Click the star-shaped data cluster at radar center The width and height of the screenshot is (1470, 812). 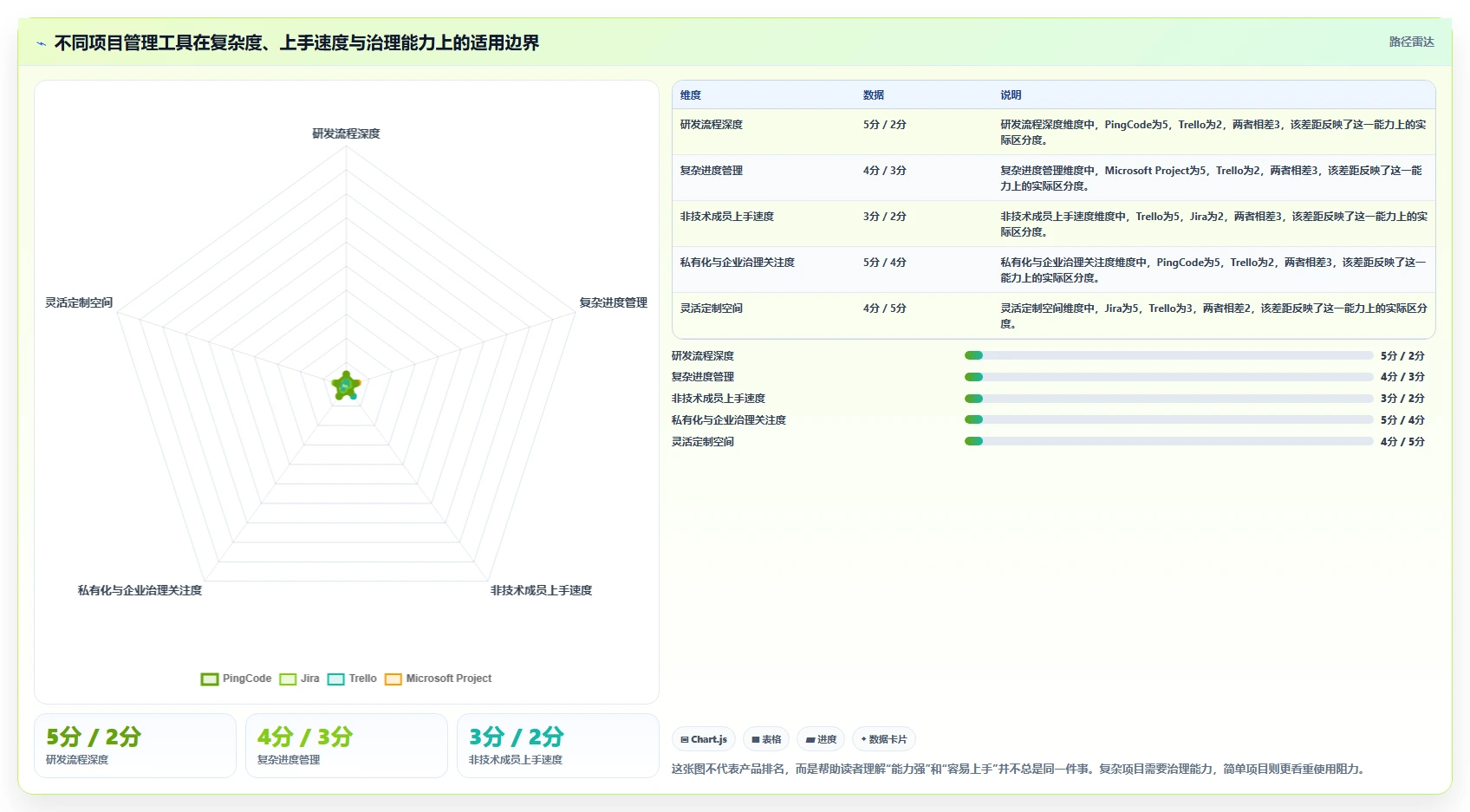[346, 386]
